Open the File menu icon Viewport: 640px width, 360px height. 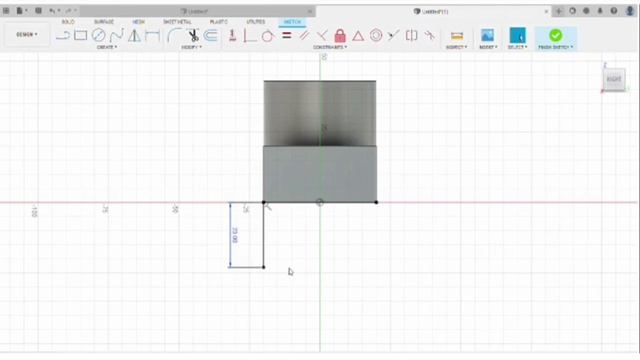coord(20,11)
